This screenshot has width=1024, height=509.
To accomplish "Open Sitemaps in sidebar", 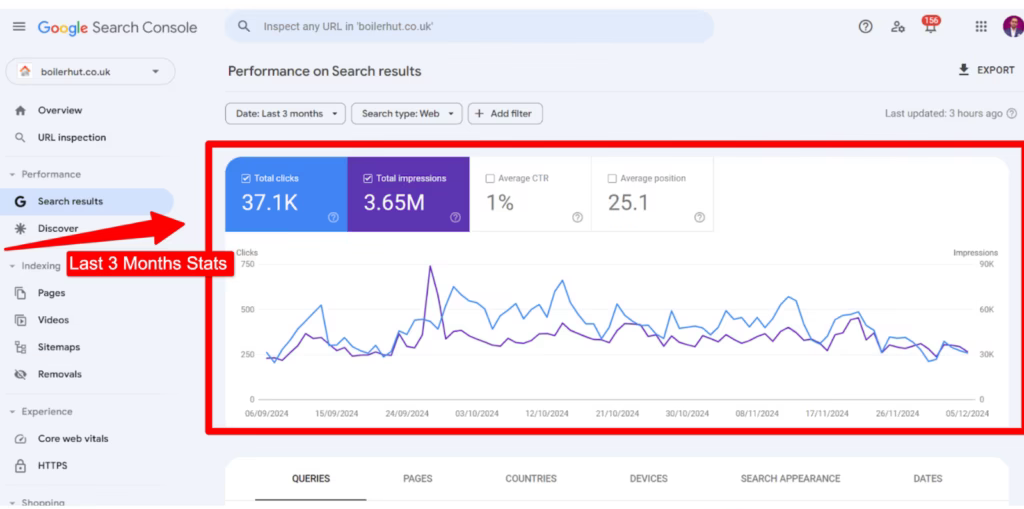I will coord(59,347).
